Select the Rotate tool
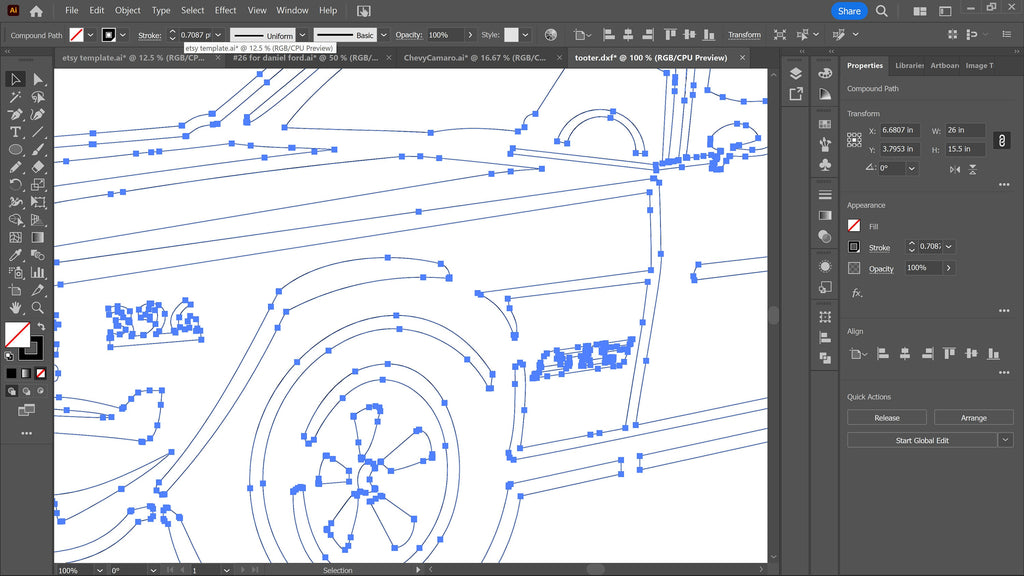The height and width of the screenshot is (576, 1024). pos(15,185)
